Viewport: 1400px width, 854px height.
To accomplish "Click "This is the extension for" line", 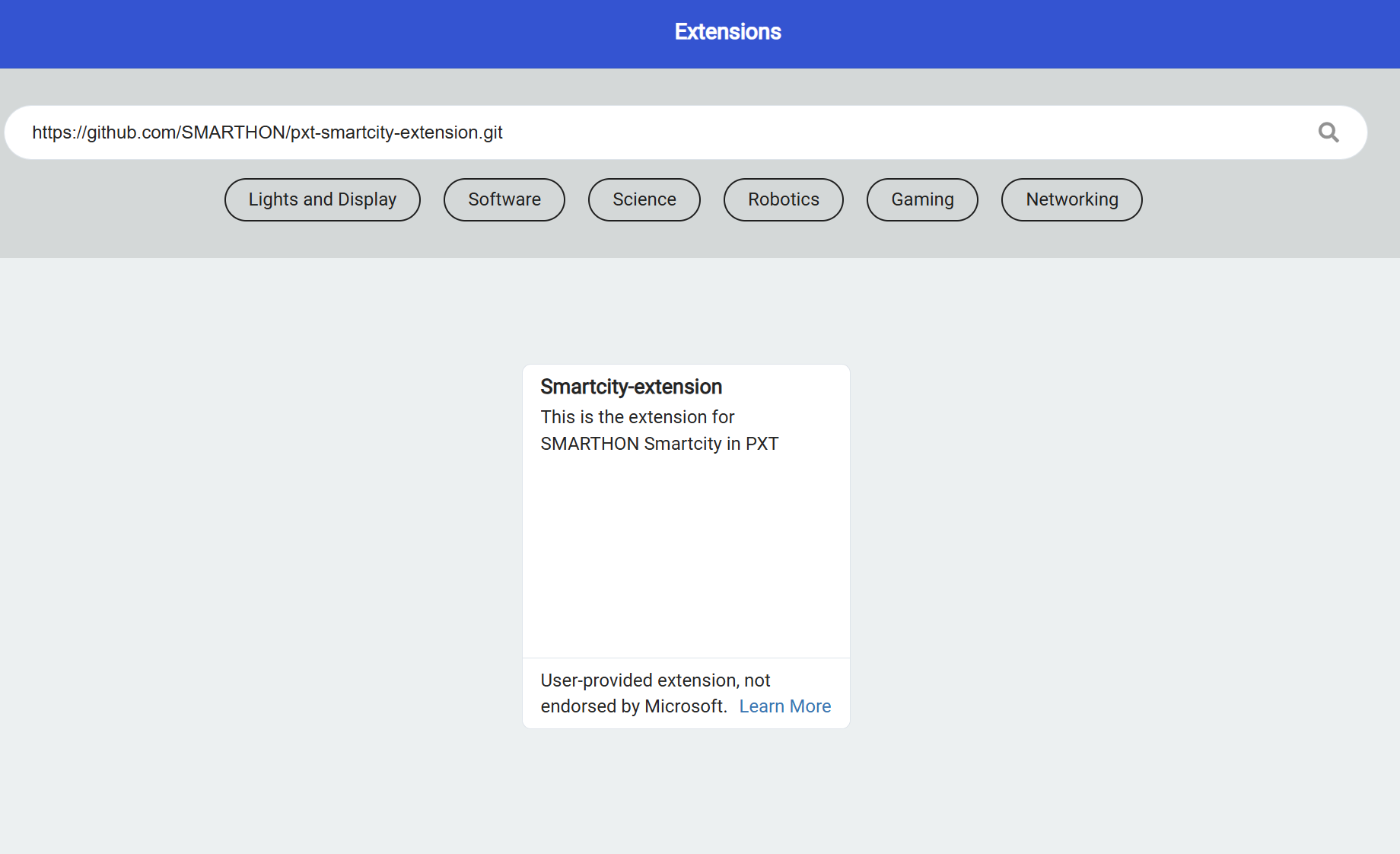I will 638,417.
